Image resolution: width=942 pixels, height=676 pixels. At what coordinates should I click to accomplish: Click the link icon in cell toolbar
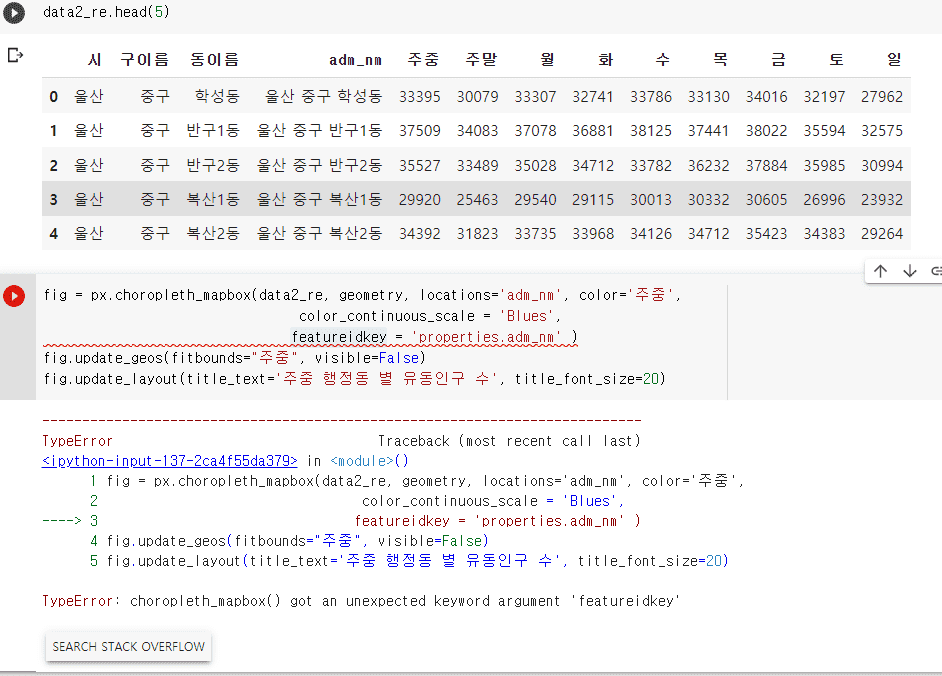tap(936, 271)
